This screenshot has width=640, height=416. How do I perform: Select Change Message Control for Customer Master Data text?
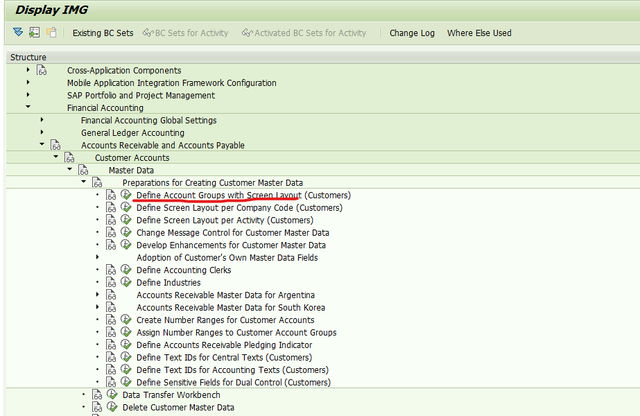(233, 233)
